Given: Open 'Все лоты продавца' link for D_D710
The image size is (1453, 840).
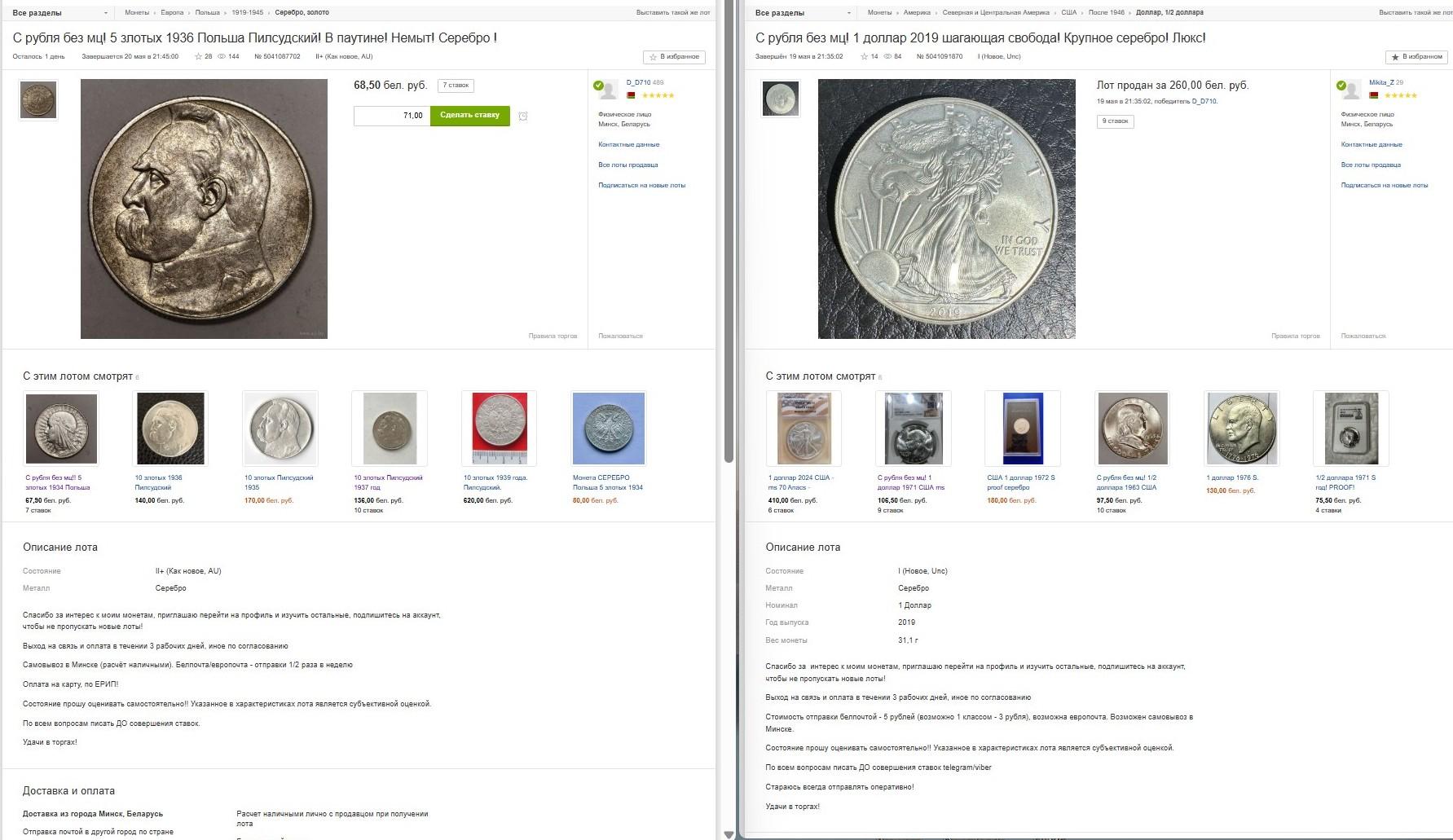Looking at the screenshot, I should (x=628, y=165).
